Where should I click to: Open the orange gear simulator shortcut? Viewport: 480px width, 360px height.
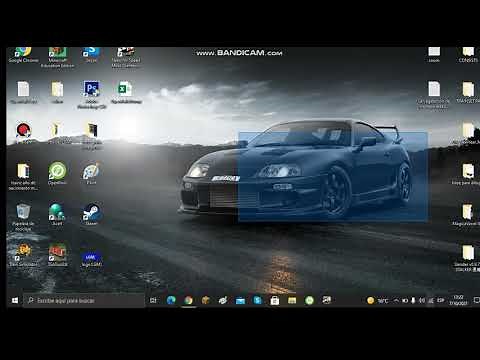coord(23,255)
